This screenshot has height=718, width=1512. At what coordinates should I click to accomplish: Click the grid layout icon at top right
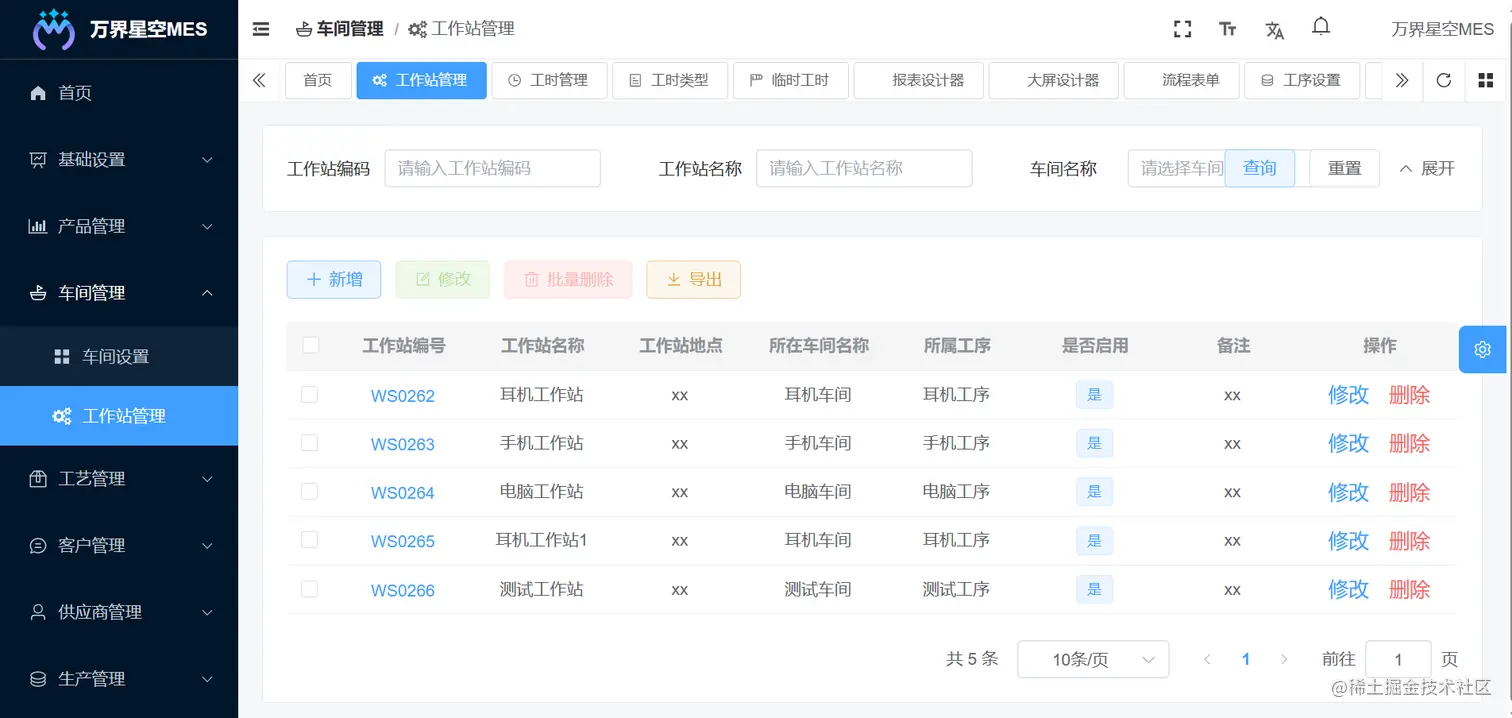click(x=1486, y=80)
